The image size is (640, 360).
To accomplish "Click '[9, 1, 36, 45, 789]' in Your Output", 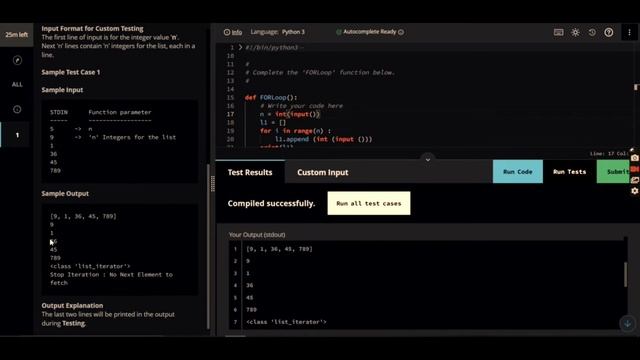I will pyautogui.click(x=279, y=249).
